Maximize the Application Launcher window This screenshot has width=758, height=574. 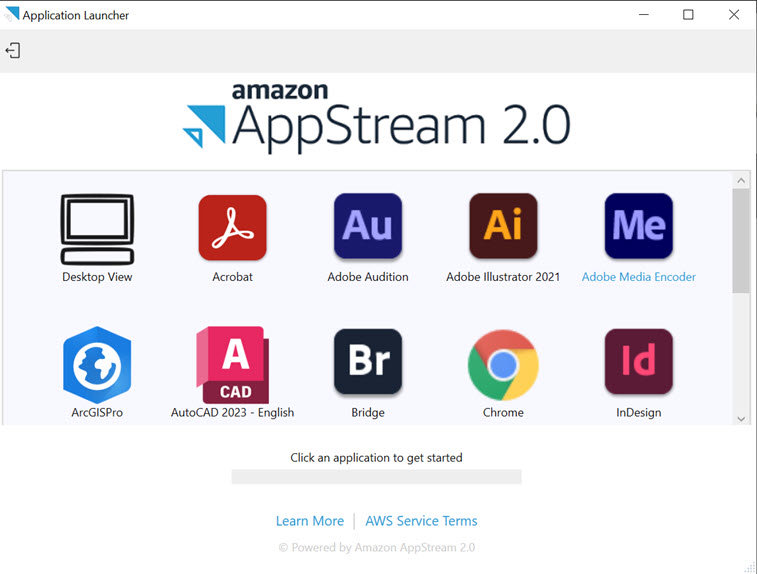coord(688,15)
